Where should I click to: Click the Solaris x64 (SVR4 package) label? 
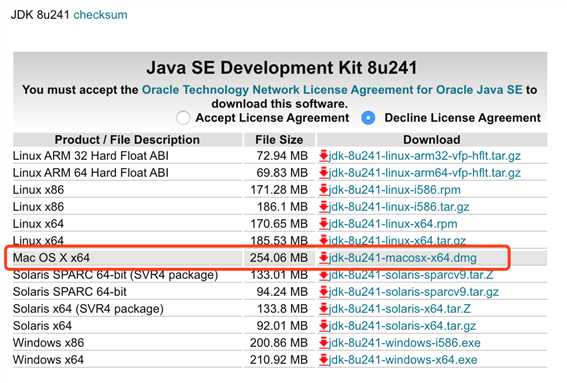pyautogui.click(x=88, y=309)
